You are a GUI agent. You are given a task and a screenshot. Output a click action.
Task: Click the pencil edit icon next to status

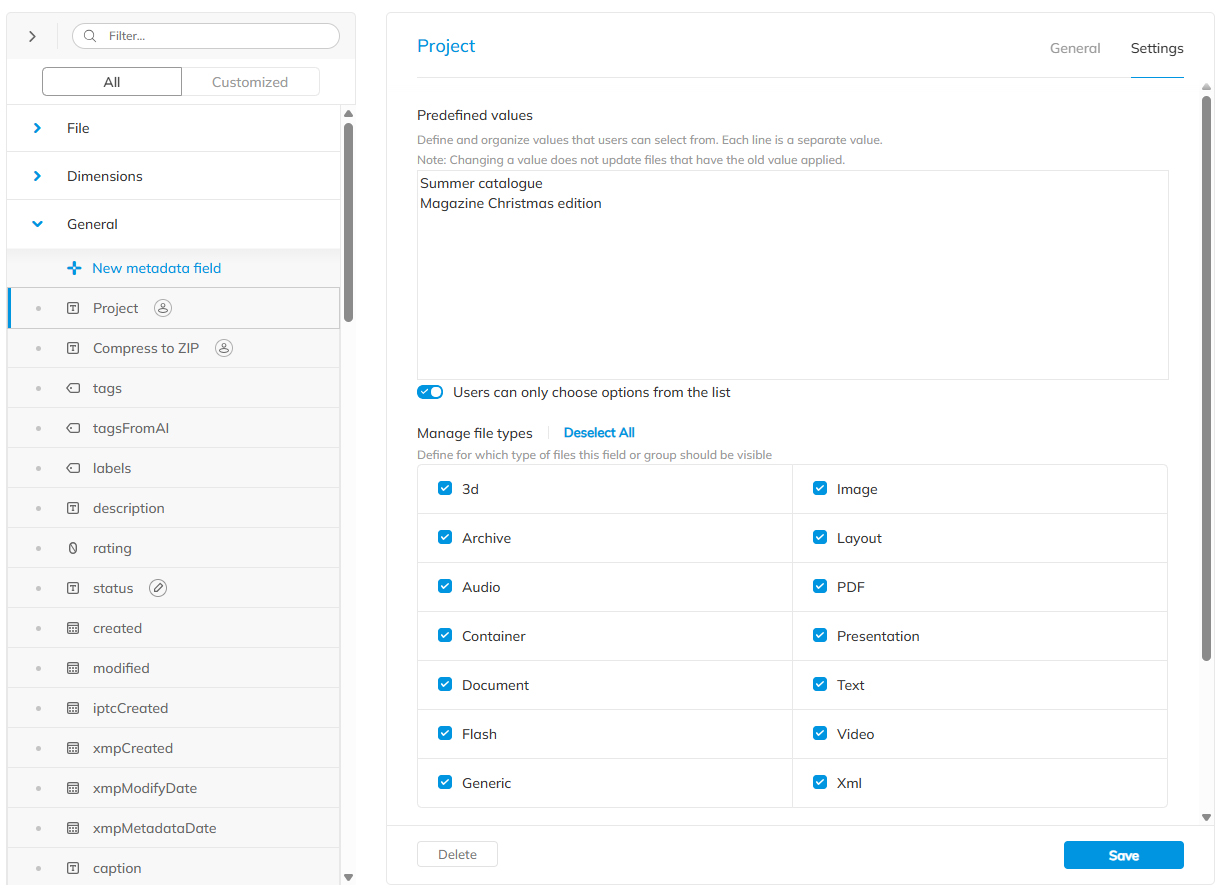tap(158, 588)
